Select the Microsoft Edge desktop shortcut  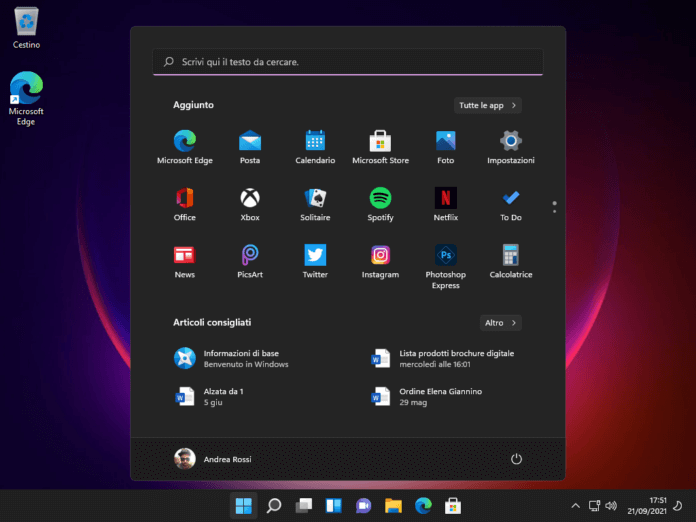point(26,99)
